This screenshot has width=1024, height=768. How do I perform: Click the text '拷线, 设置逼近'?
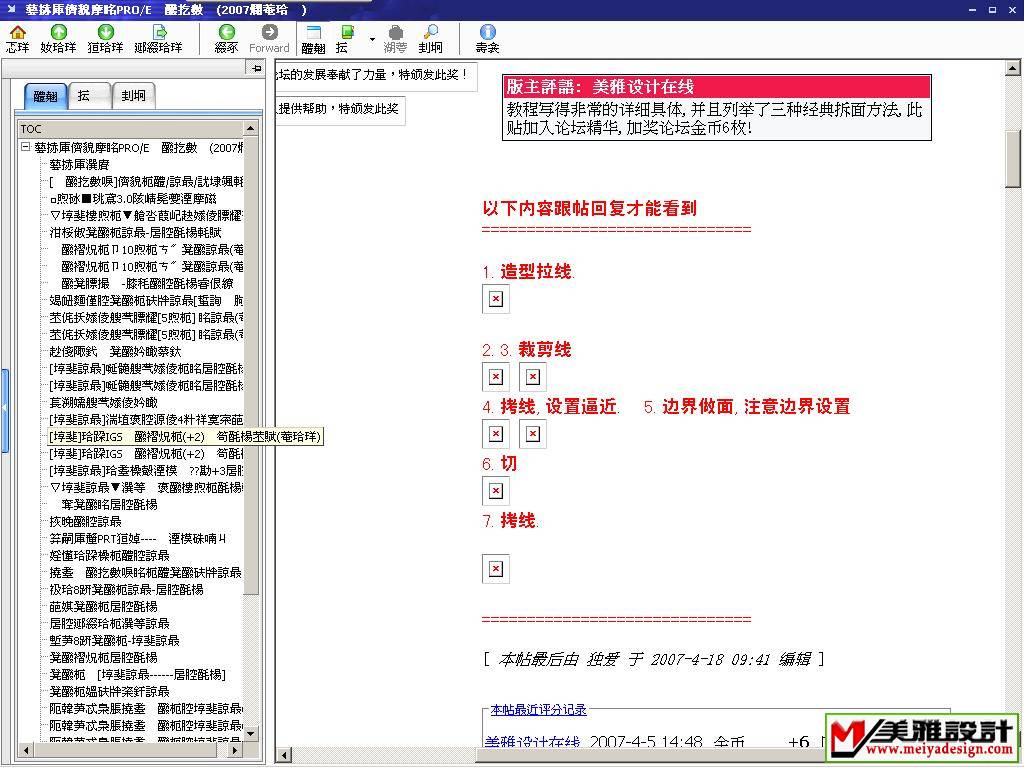coord(558,407)
